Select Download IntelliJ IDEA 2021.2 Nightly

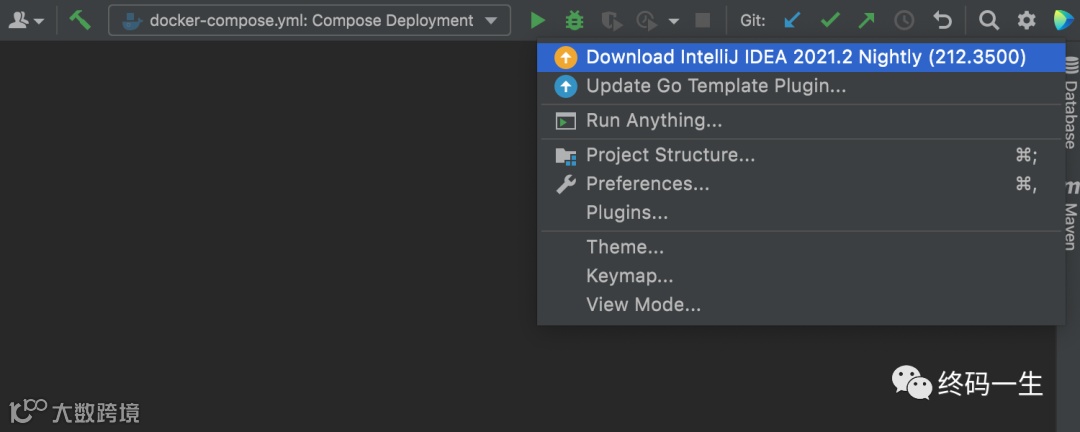coord(805,57)
